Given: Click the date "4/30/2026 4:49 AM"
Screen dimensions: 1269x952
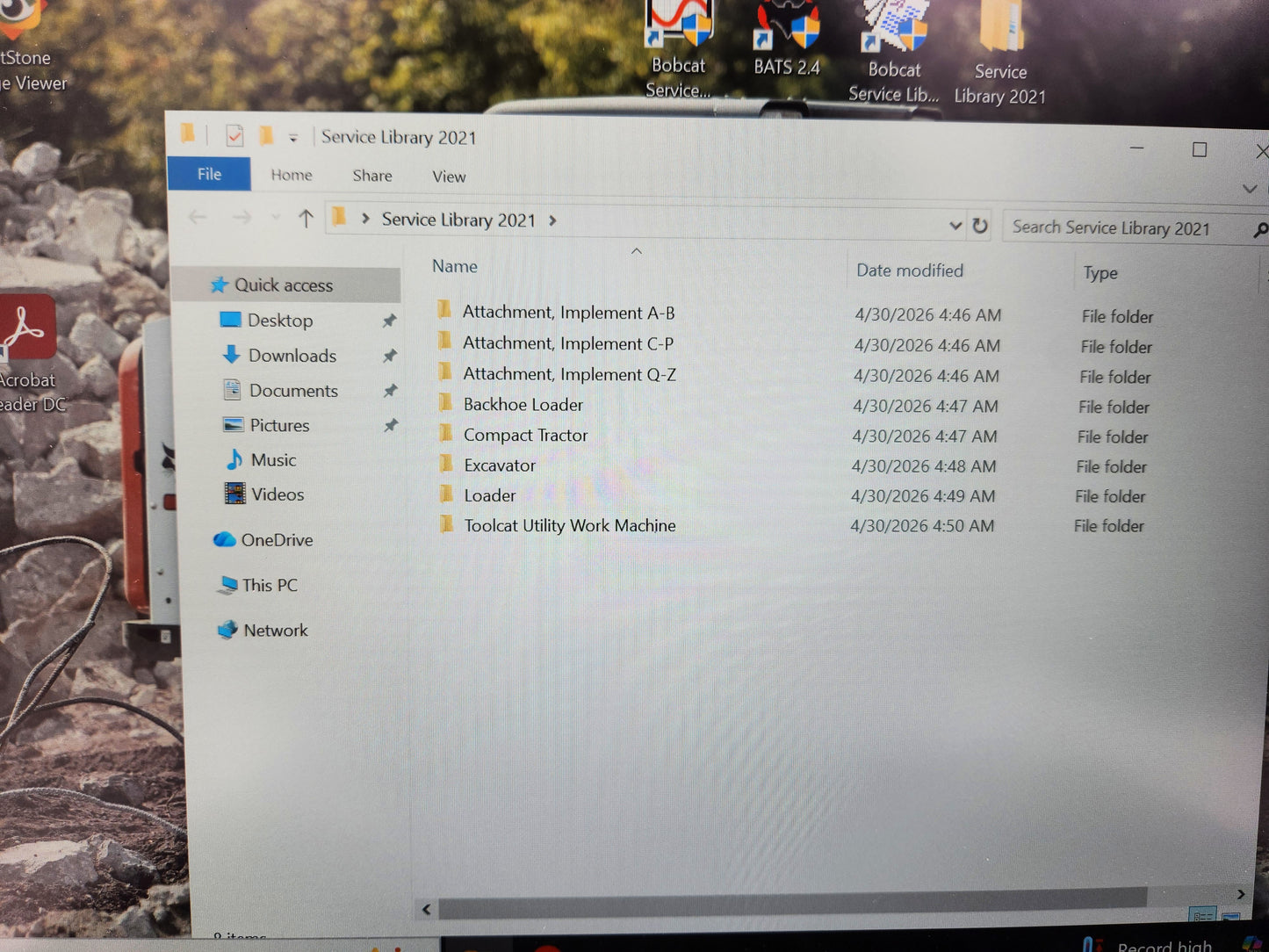Looking at the screenshot, I should click(x=923, y=496).
